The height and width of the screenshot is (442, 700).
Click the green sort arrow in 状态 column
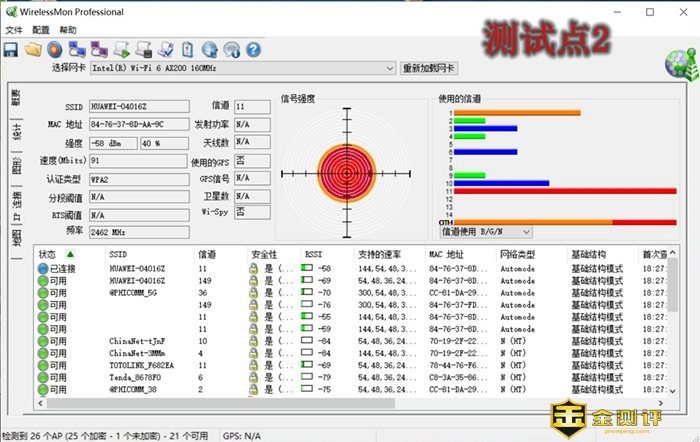point(70,255)
